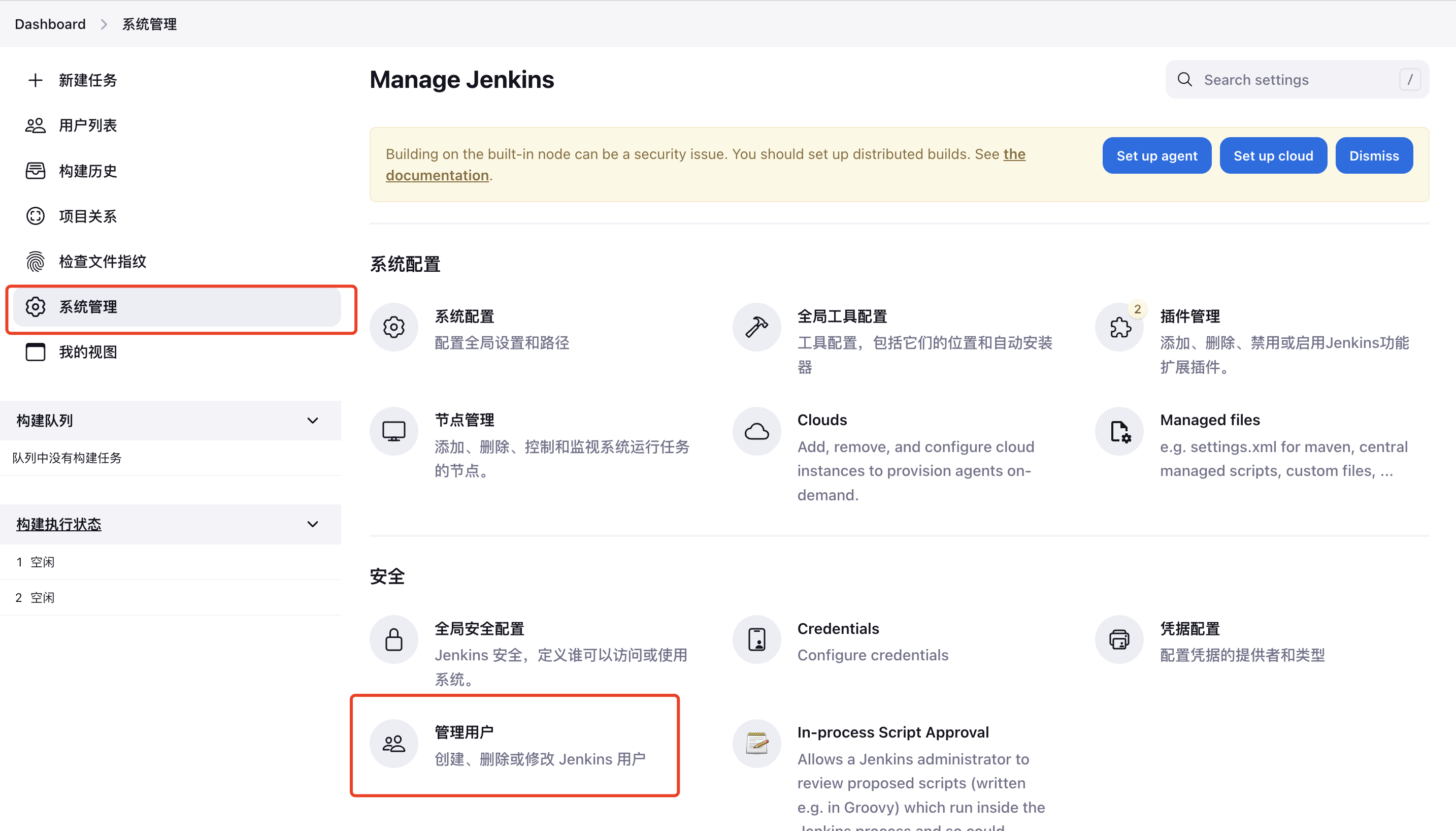Click 配置全局设置和路径 description
Viewport: 1456px width, 831px height.
pos(502,342)
